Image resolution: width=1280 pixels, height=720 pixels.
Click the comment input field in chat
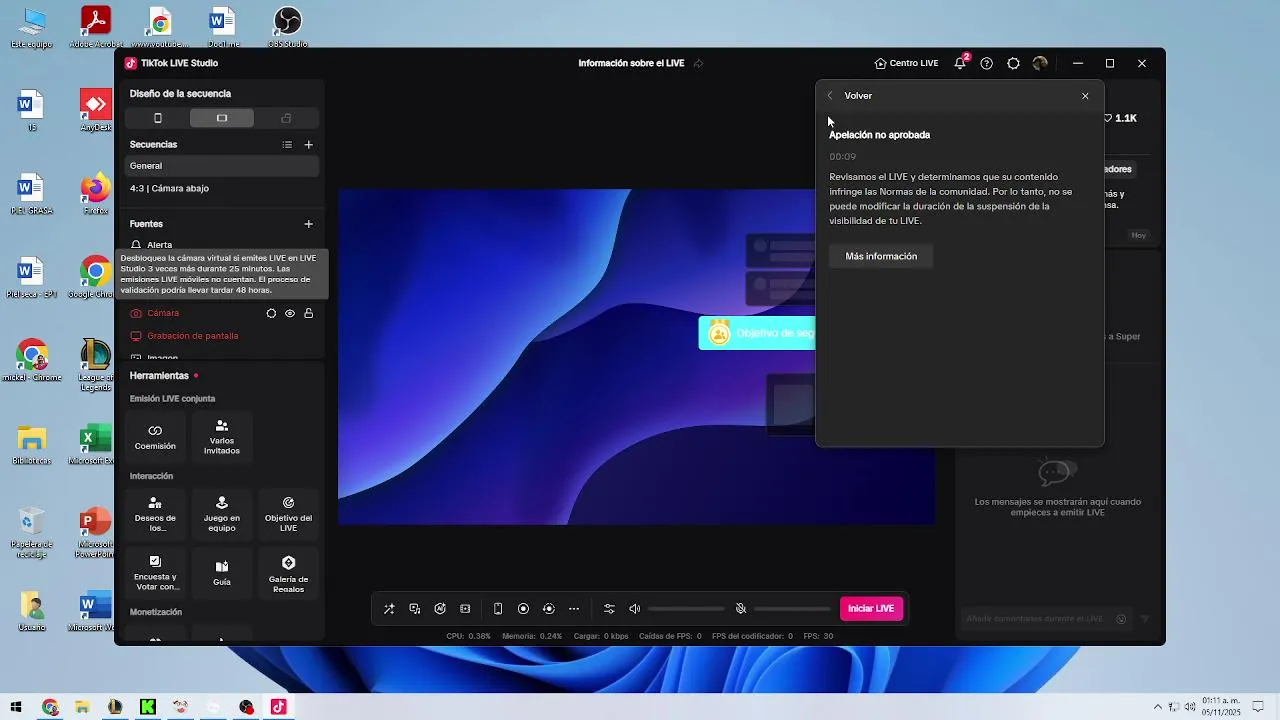point(1035,619)
